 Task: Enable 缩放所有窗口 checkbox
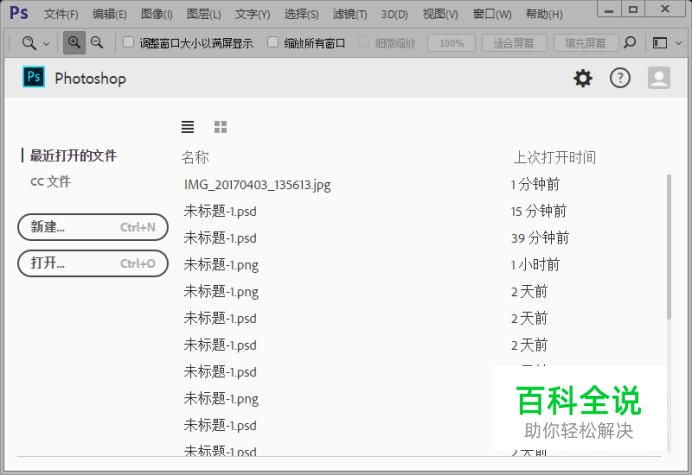(x=273, y=42)
